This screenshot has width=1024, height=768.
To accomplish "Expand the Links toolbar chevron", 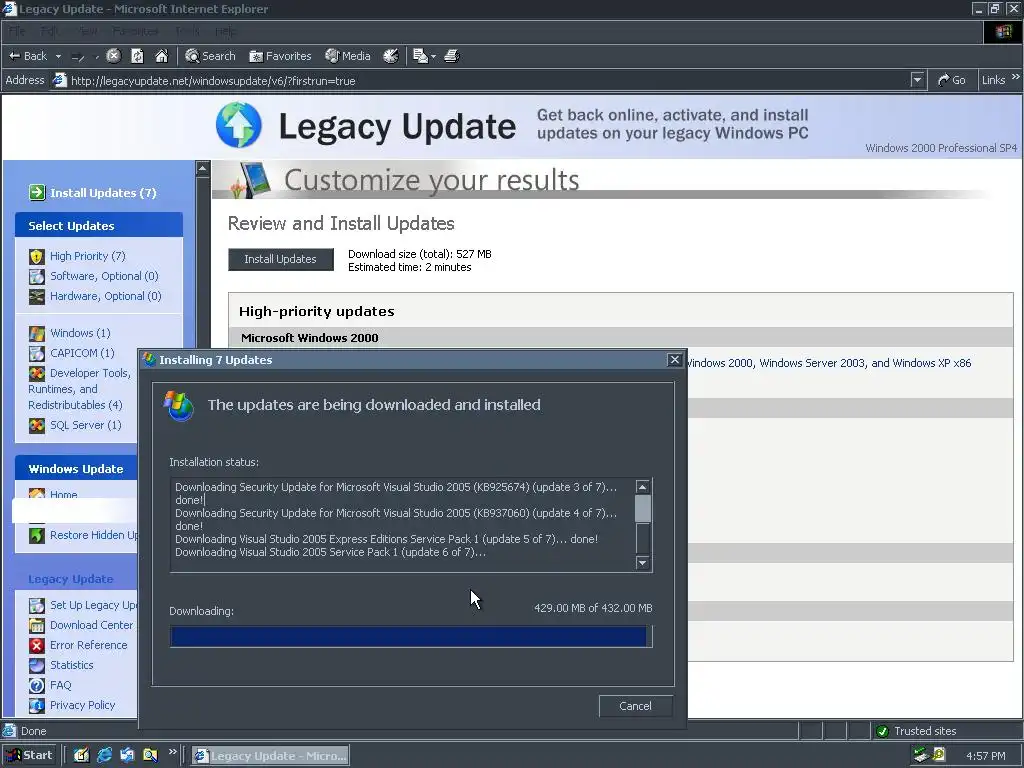I will 1016,77.
